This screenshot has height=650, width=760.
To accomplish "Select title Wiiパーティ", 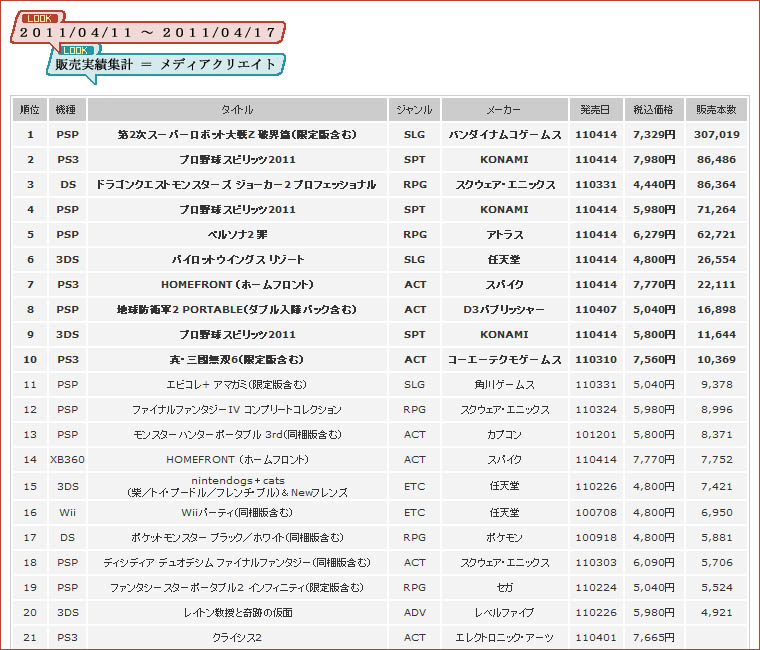I will (237, 513).
